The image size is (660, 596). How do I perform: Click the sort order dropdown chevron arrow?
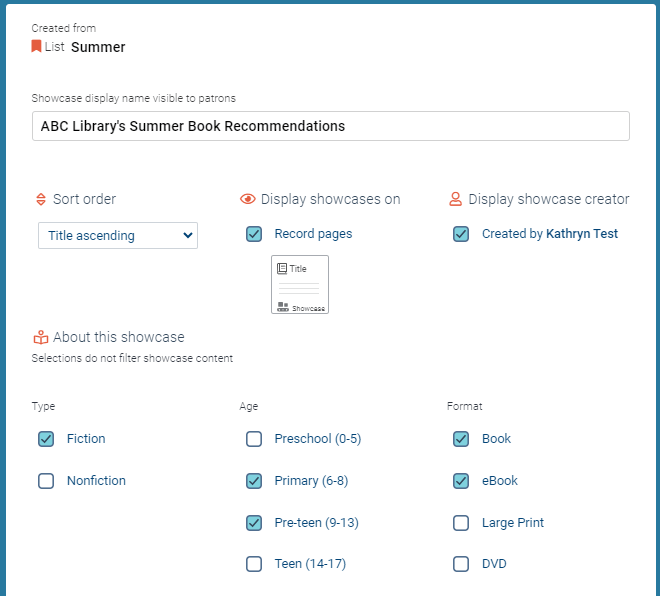(x=188, y=236)
